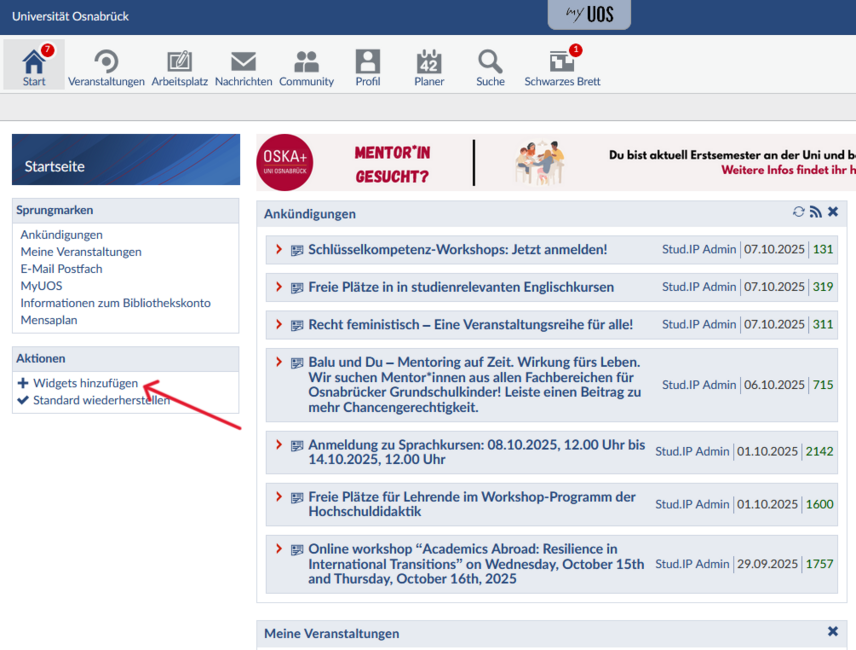Go to Community people icon
This screenshot has width=856, height=650.
coord(306,62)
